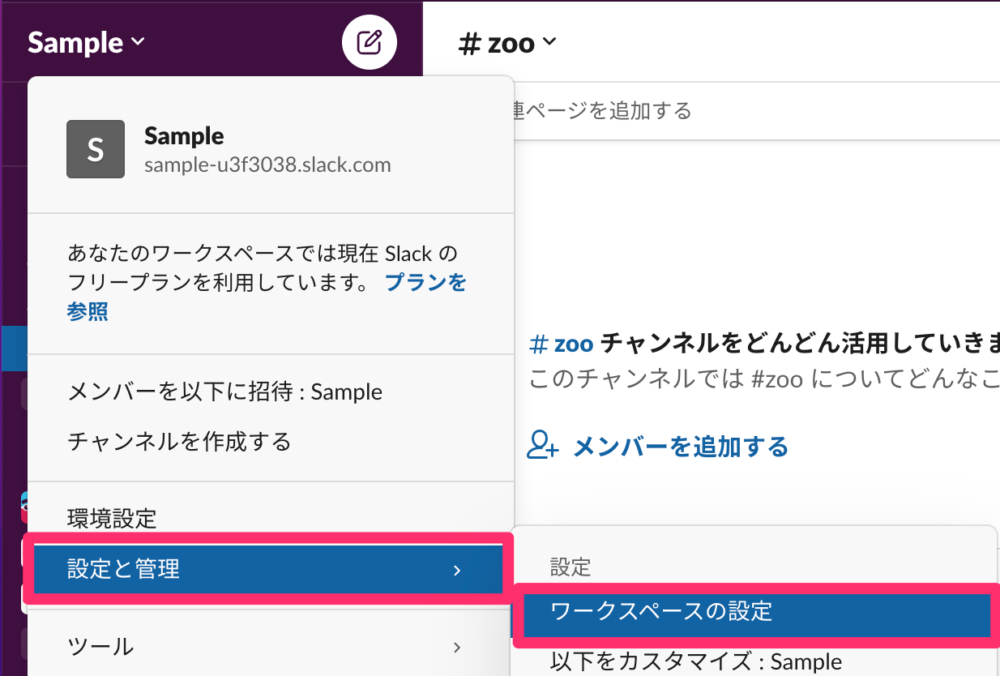Select 設定 at the top of the submenu
This screenshot has width=1000, height=676.
click(569, 566)
